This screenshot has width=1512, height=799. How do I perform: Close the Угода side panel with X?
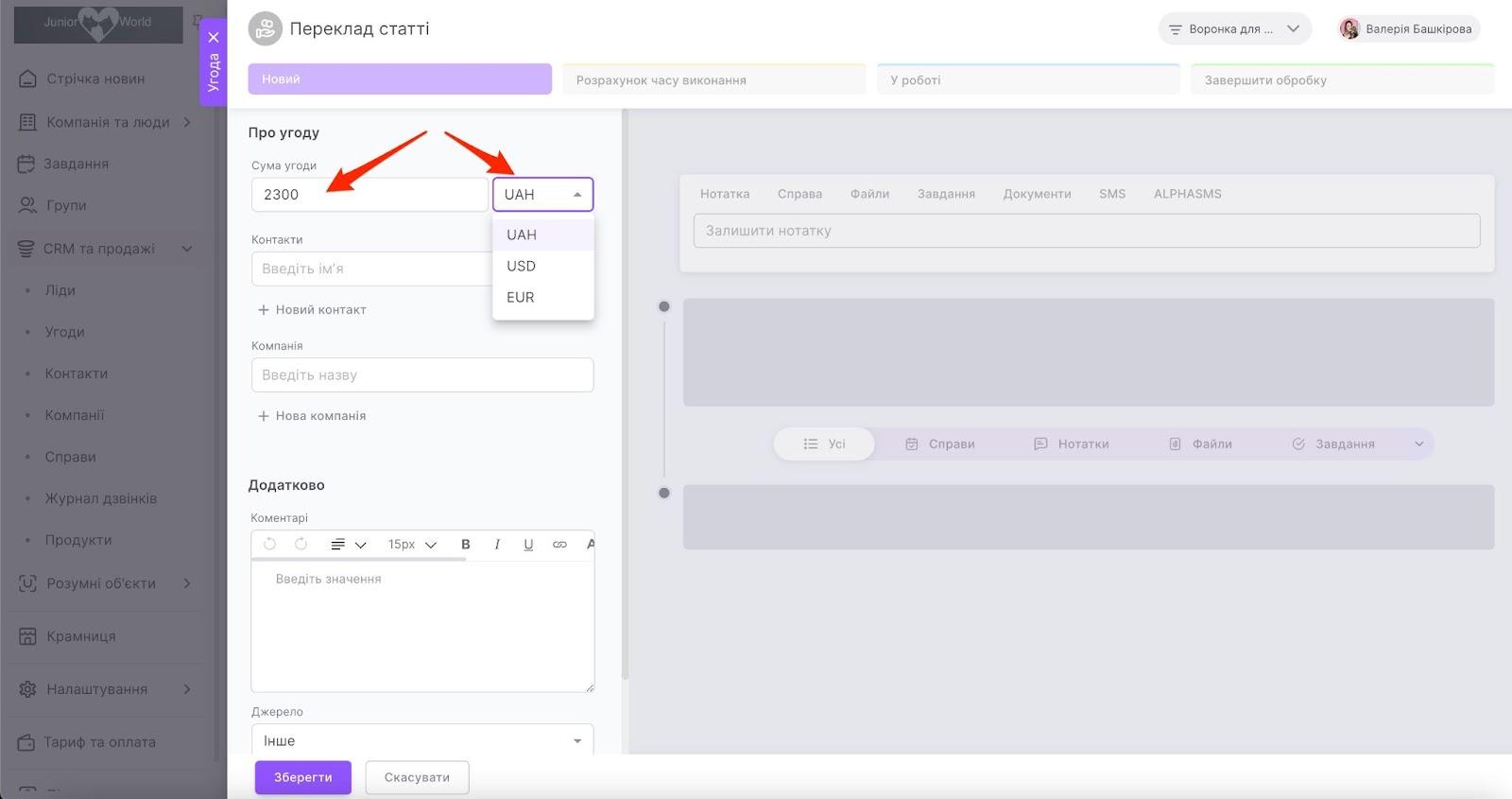pos(214,38)
